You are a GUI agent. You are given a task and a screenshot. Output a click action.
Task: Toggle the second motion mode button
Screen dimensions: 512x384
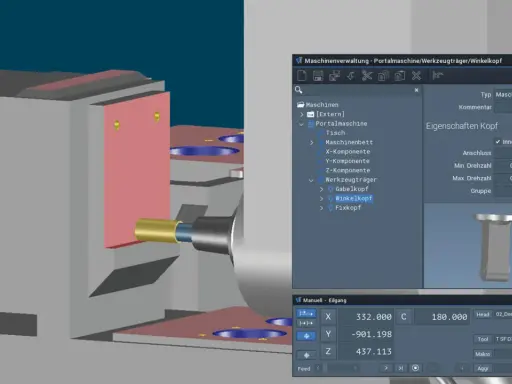point(306,323)
